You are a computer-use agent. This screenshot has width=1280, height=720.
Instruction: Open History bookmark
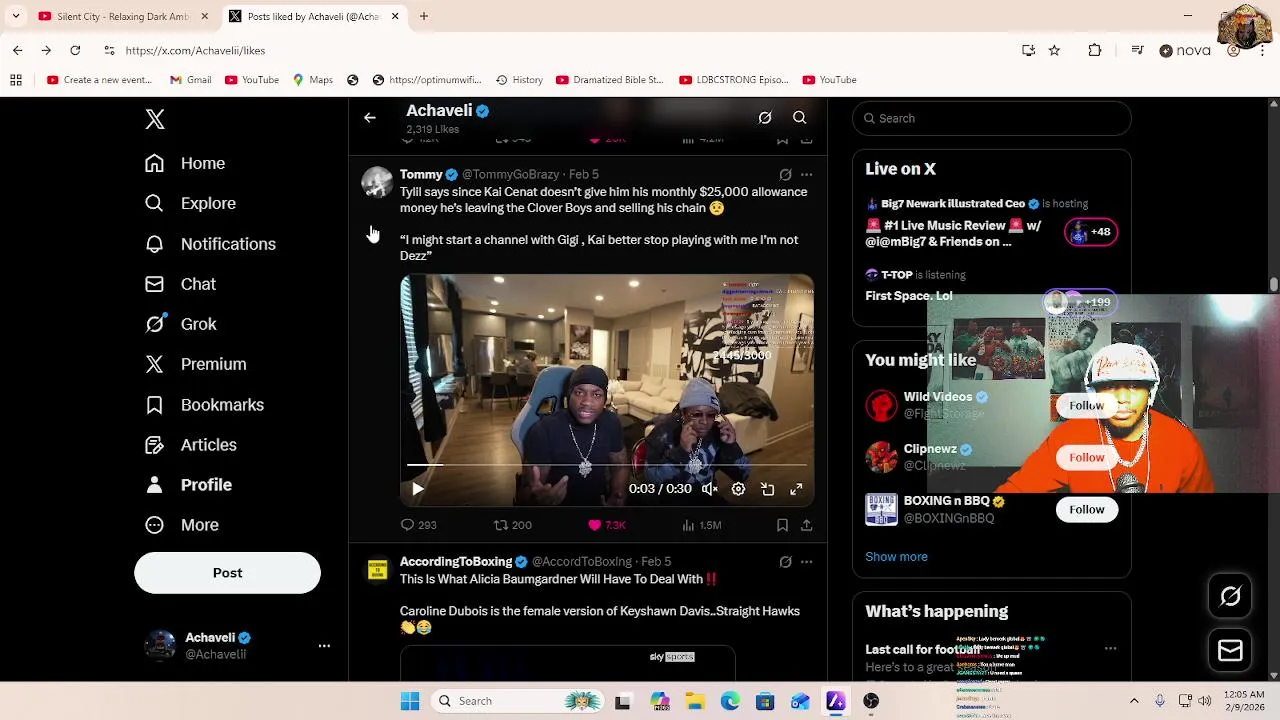(519, 80)
